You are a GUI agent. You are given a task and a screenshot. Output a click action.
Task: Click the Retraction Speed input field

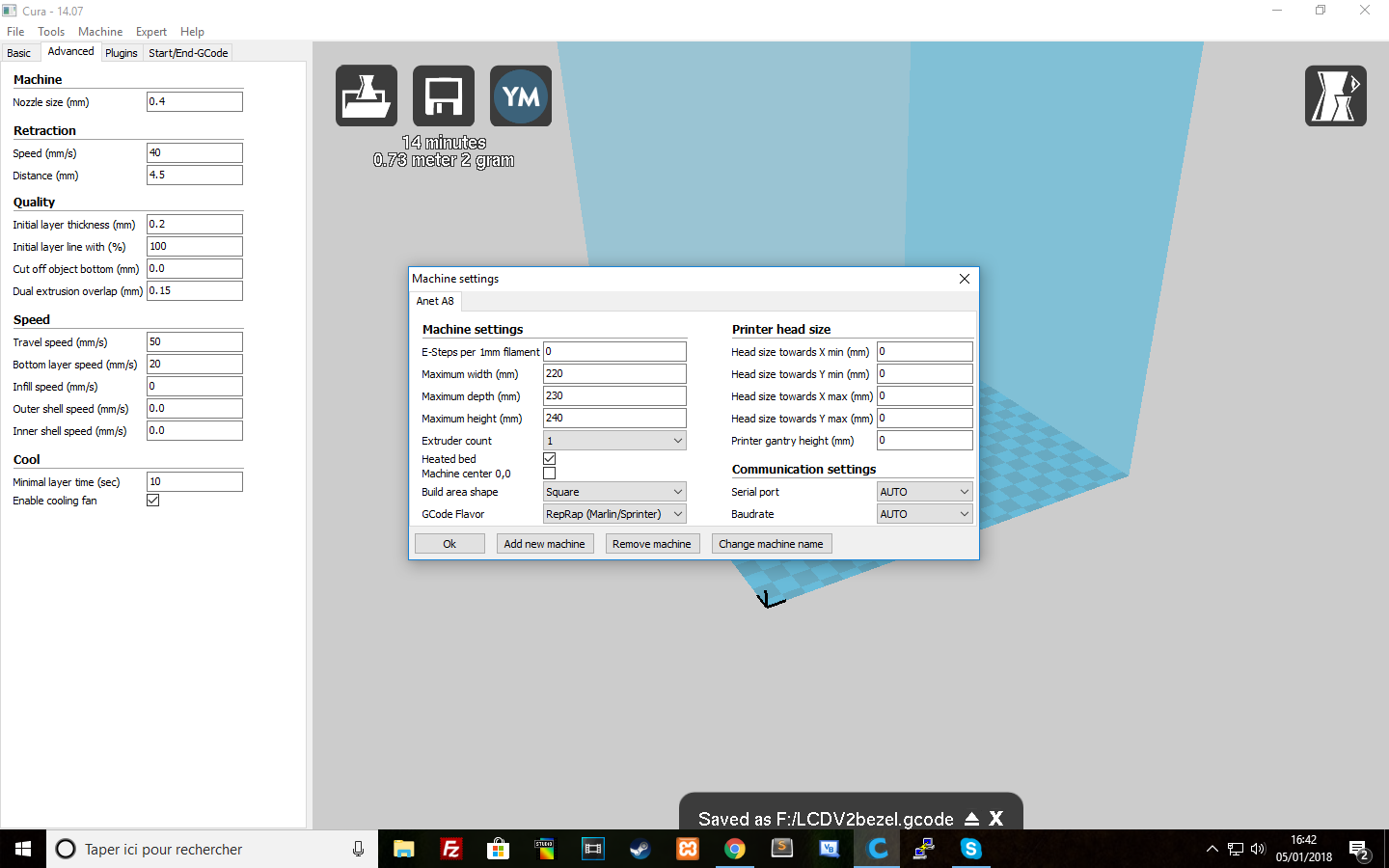(x=195, y=152)
